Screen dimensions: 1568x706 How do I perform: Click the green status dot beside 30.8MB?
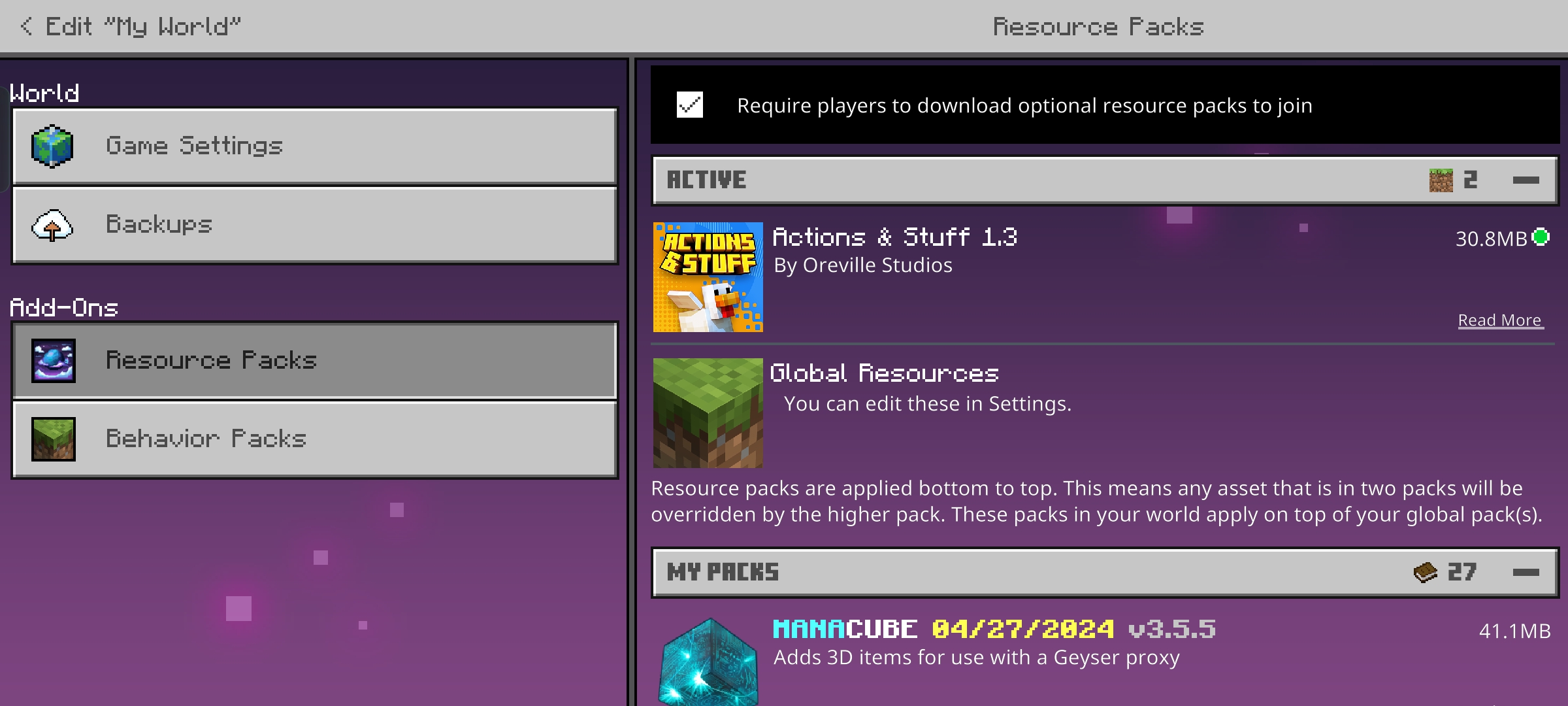pos(1541,237)
